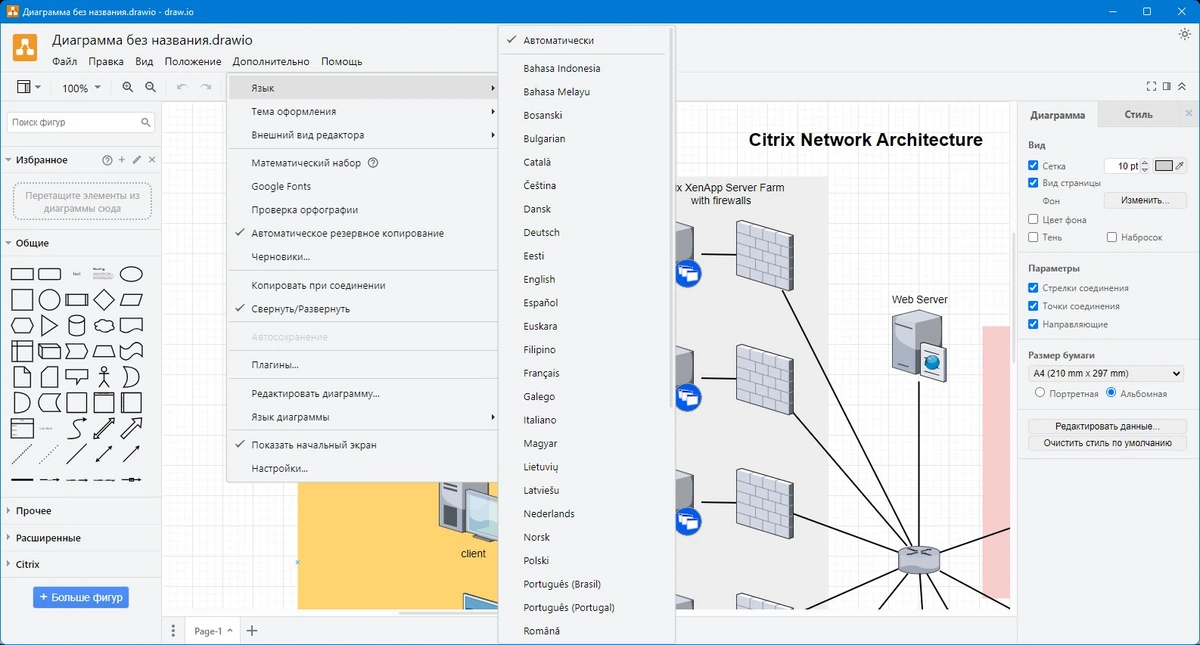Click the Редактировать данные button
This screenshot has width=1200, height=645.
(1107, 426)
